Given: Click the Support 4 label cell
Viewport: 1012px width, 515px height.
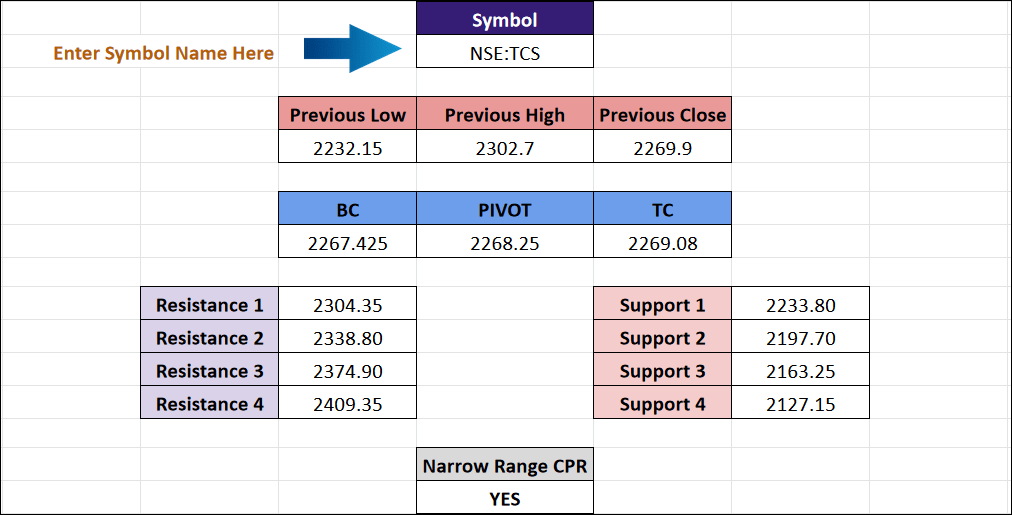Looking at the screenshot, I should pyautogui.click(x=662, y=402).
